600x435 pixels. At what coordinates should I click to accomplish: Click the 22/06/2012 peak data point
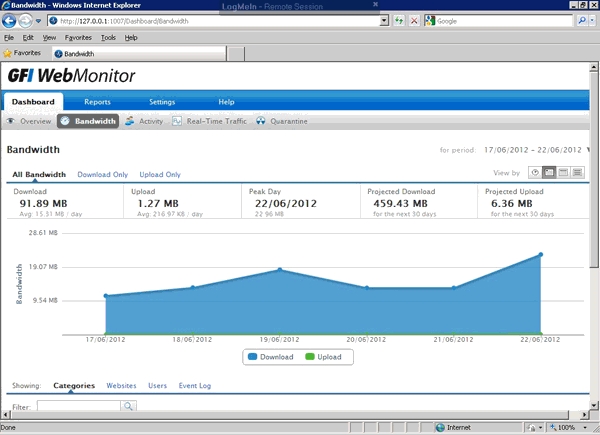(x=541, y=254)
